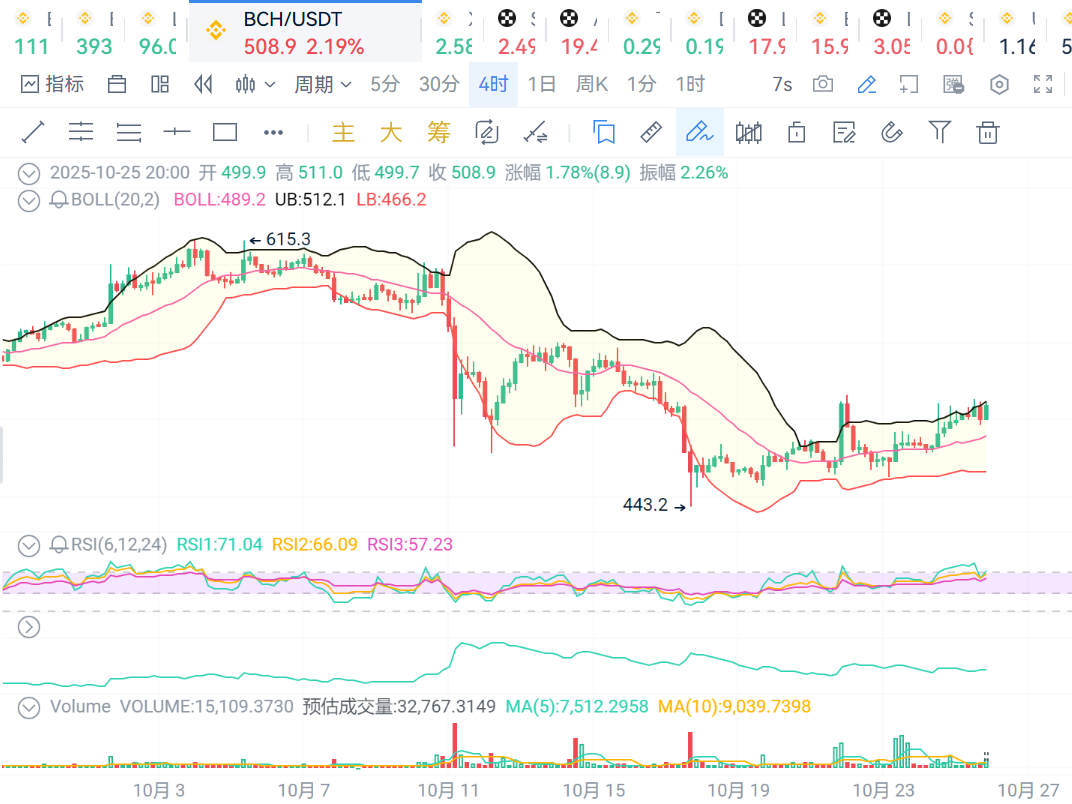Viewport: 1072px width, 804px height.
Task: Open the 指标 indicators button
Action: (x=52, y=85)
